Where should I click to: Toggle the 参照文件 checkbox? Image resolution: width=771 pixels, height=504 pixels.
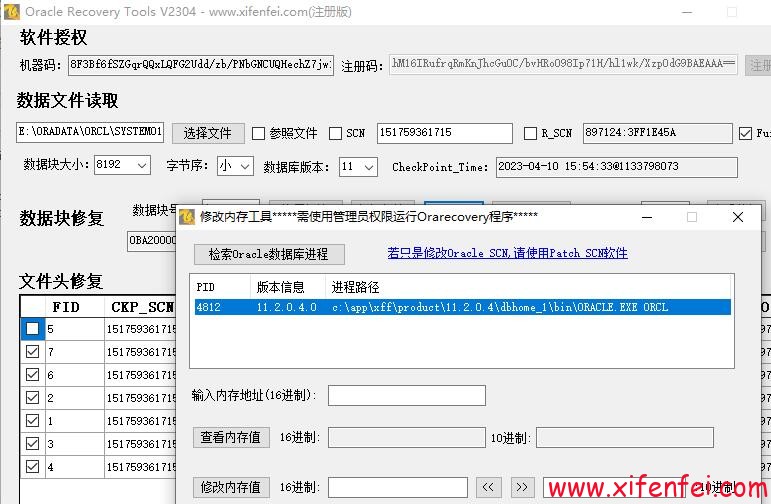(x=258, y=133)
